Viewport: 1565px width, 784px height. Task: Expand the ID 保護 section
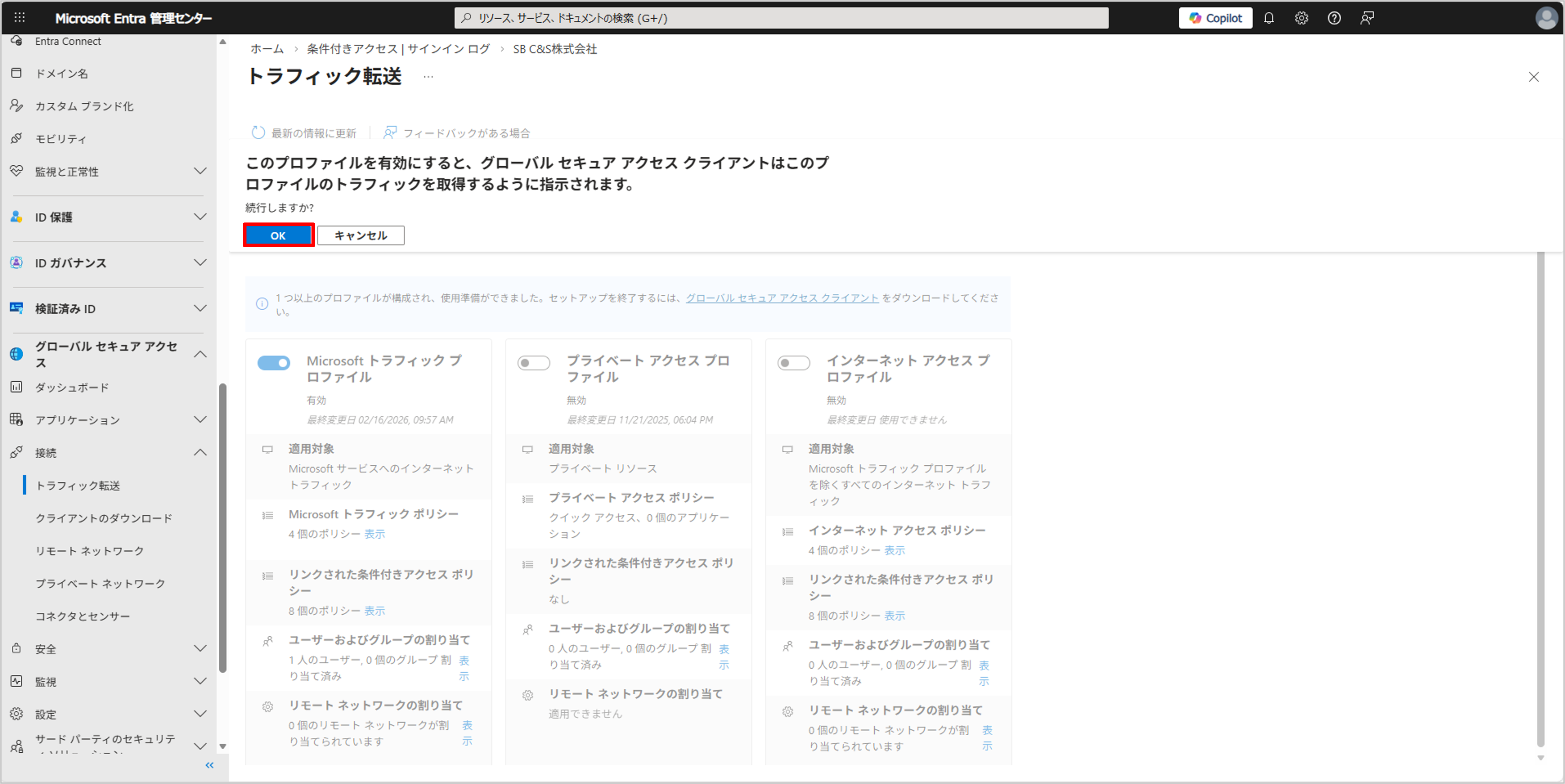pyautogui.click(x=200, y=217)
